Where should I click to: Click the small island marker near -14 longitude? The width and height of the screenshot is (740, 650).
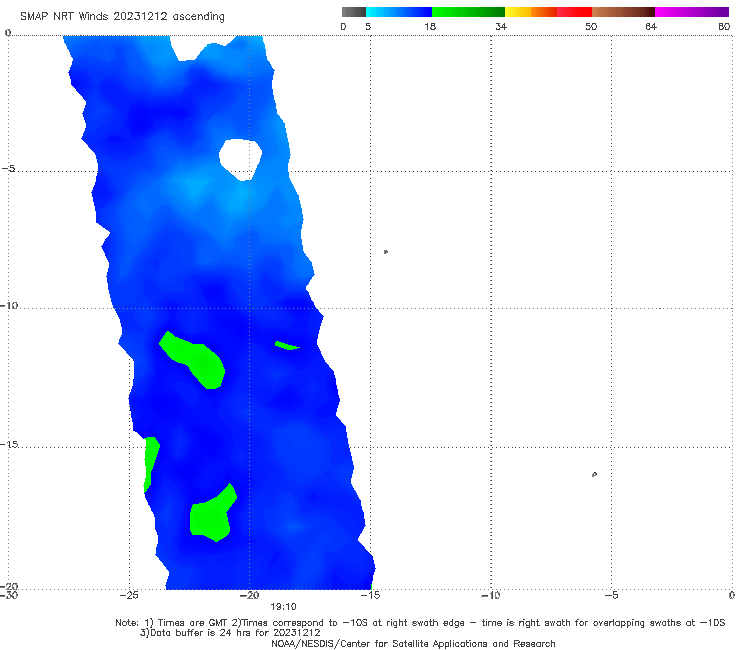pos(386,252)
